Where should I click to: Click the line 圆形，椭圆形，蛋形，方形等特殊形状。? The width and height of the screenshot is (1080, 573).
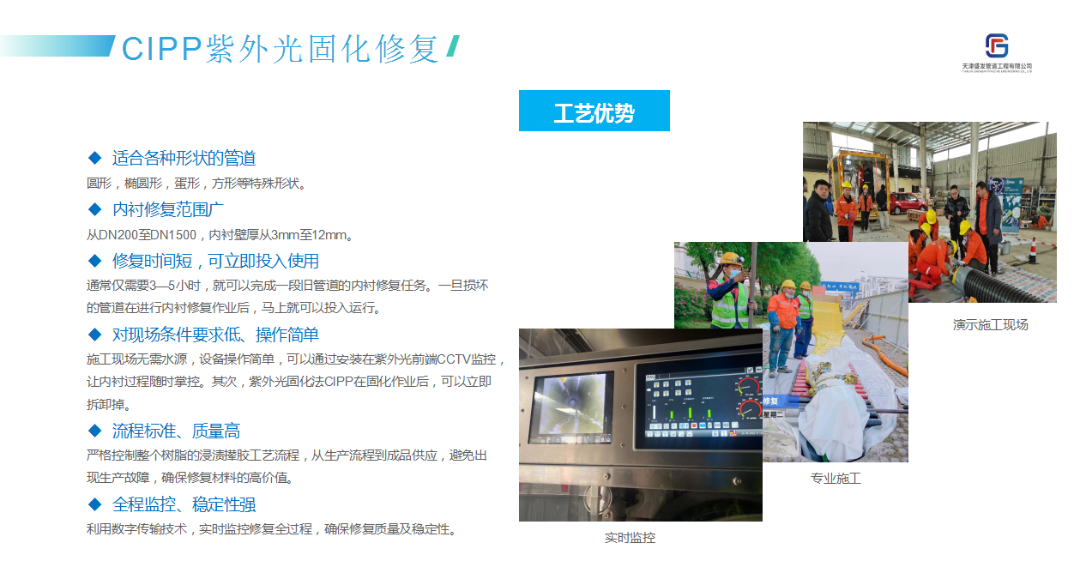196,183
